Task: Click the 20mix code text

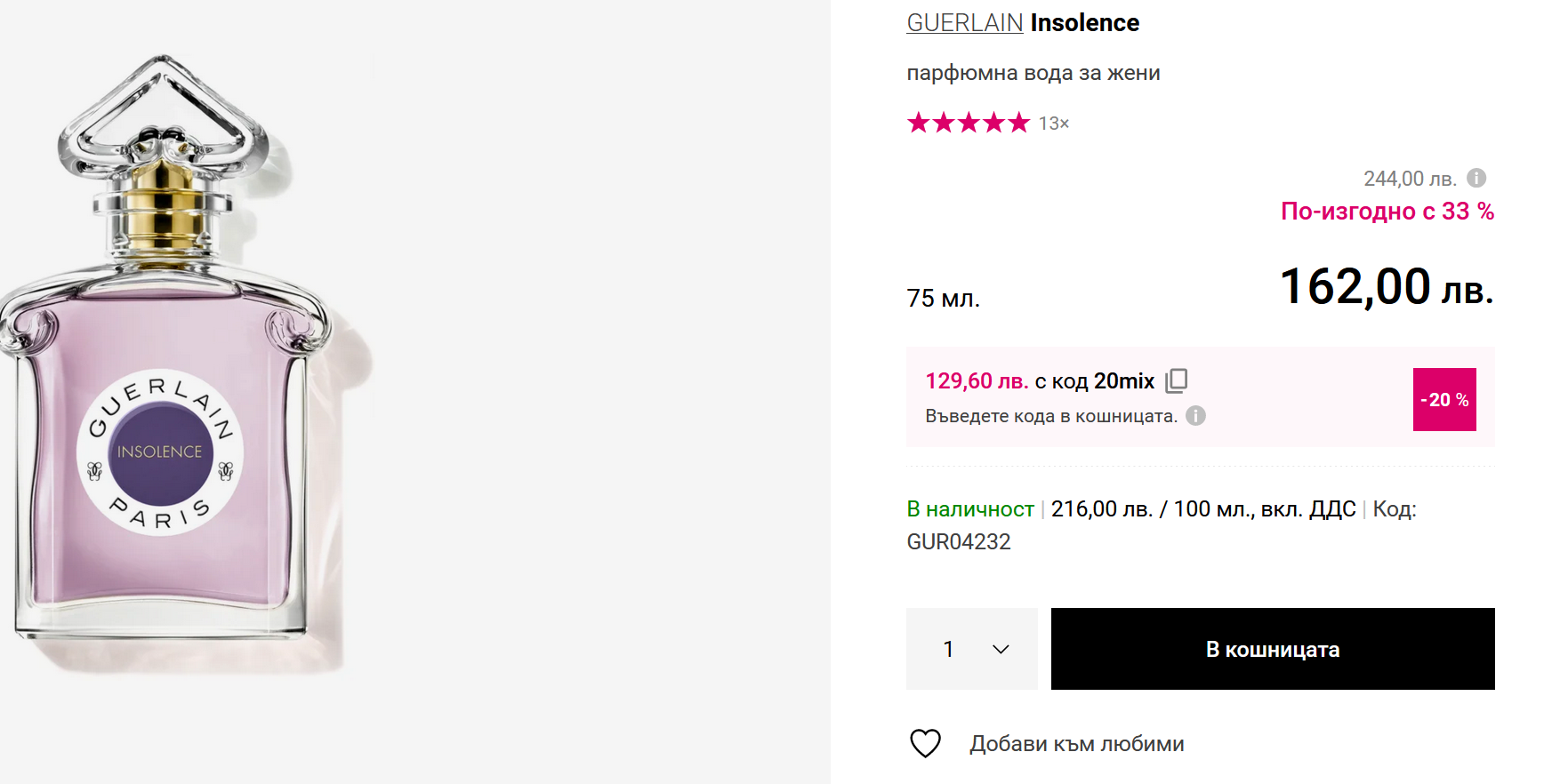Action: point(1124,381)
